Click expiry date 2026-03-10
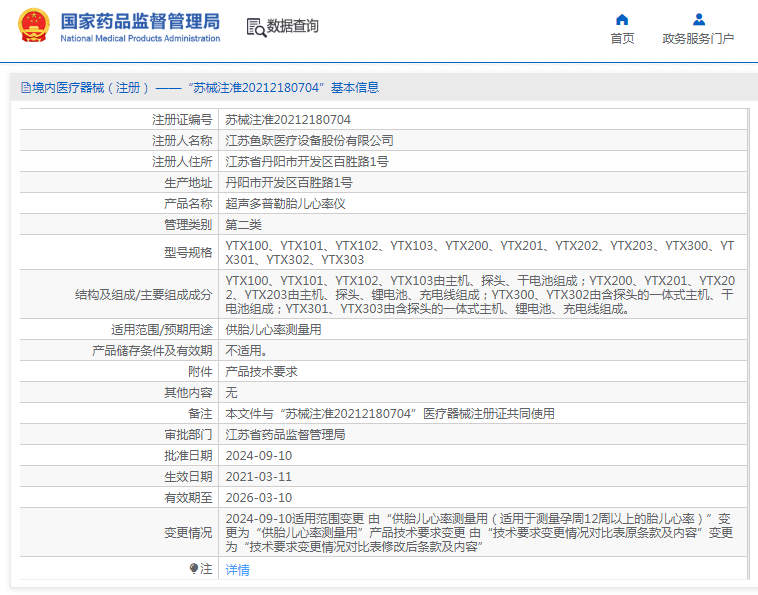This screenshot has width=758, height=595. (259, 498)
